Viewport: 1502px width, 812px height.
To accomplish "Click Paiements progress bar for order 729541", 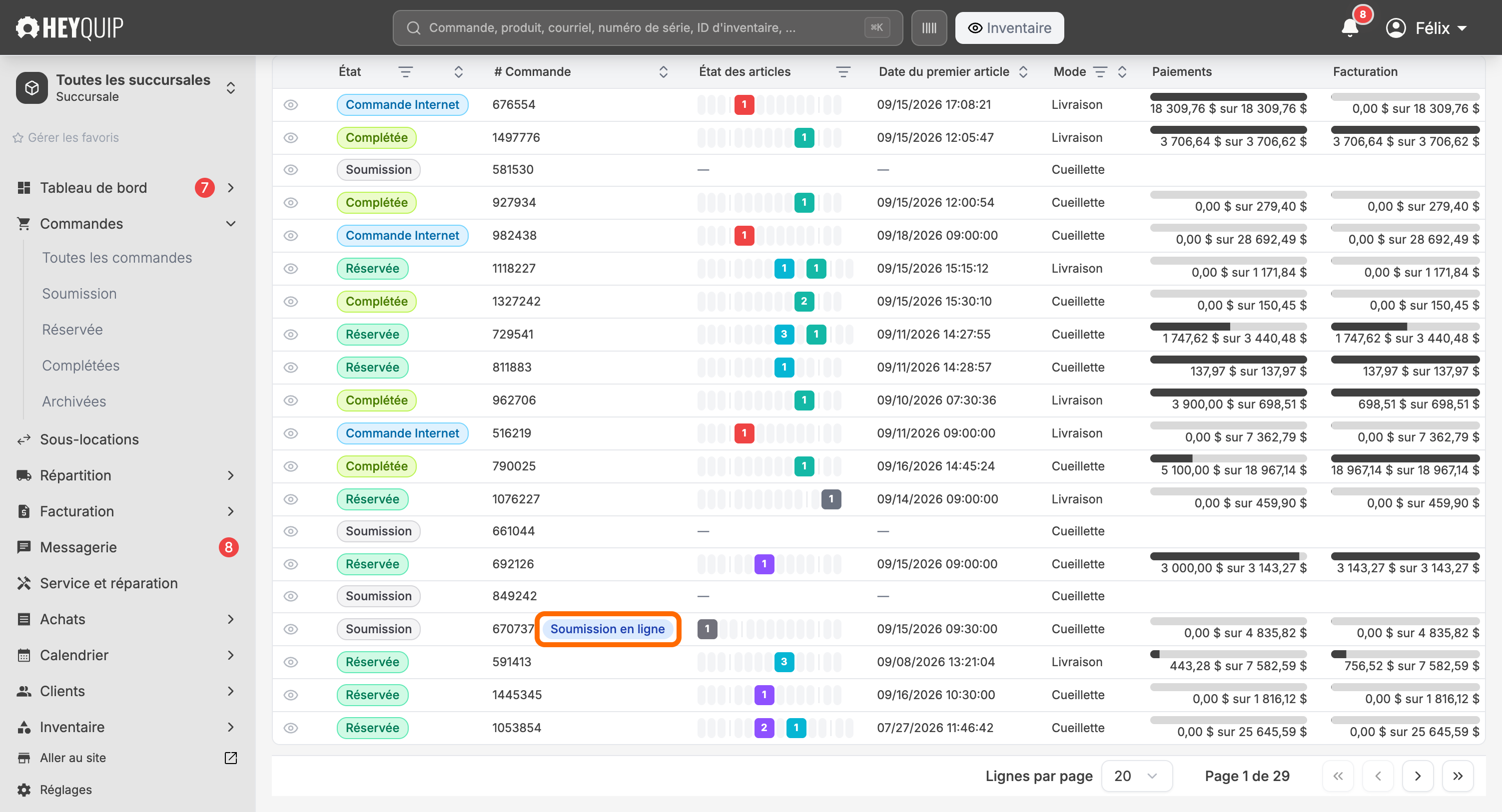I will pyautogui.click(x=1228, y=327).
